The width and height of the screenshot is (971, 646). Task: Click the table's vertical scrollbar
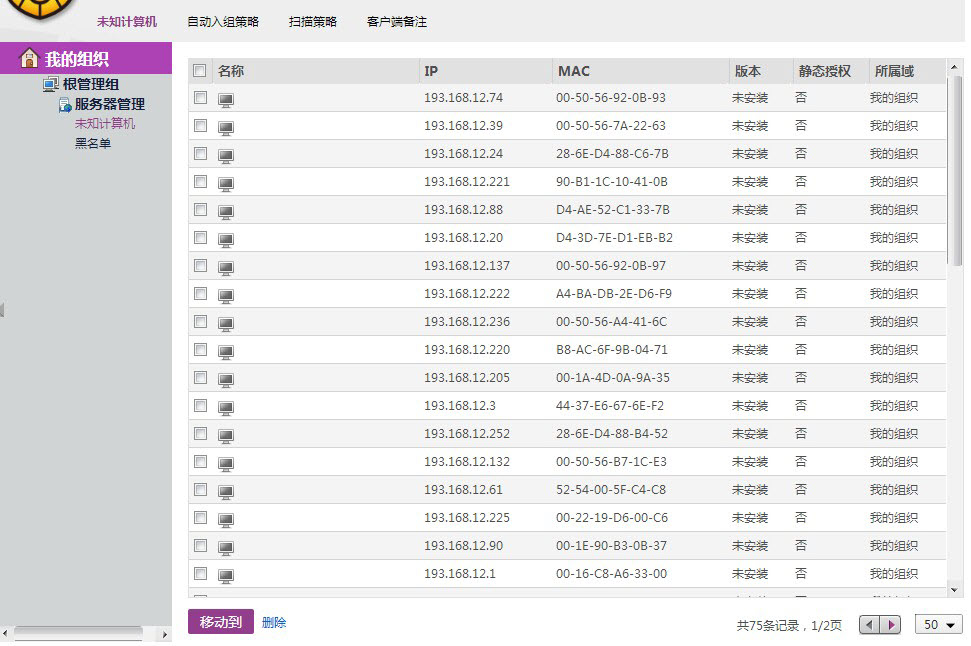pos(957,170)
